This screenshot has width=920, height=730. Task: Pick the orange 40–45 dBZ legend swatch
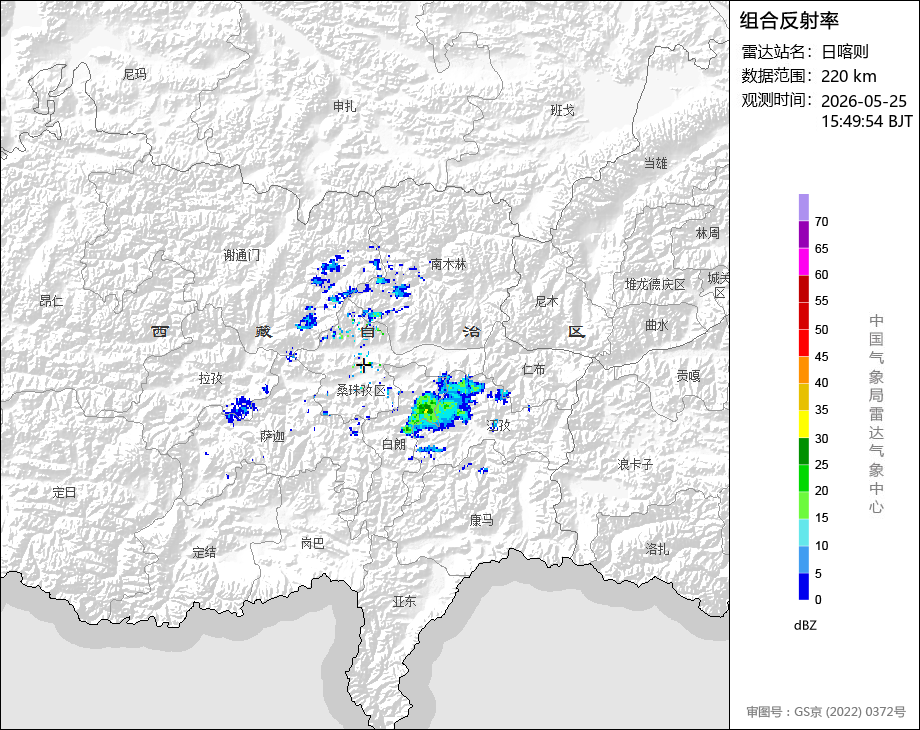coord(804,370)
